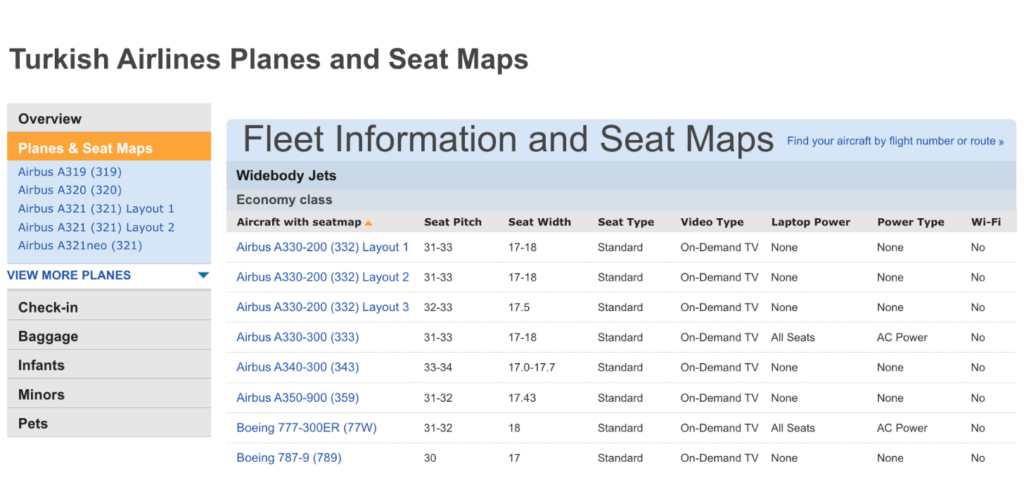Go to the Infants section

[x=109, y=365]
